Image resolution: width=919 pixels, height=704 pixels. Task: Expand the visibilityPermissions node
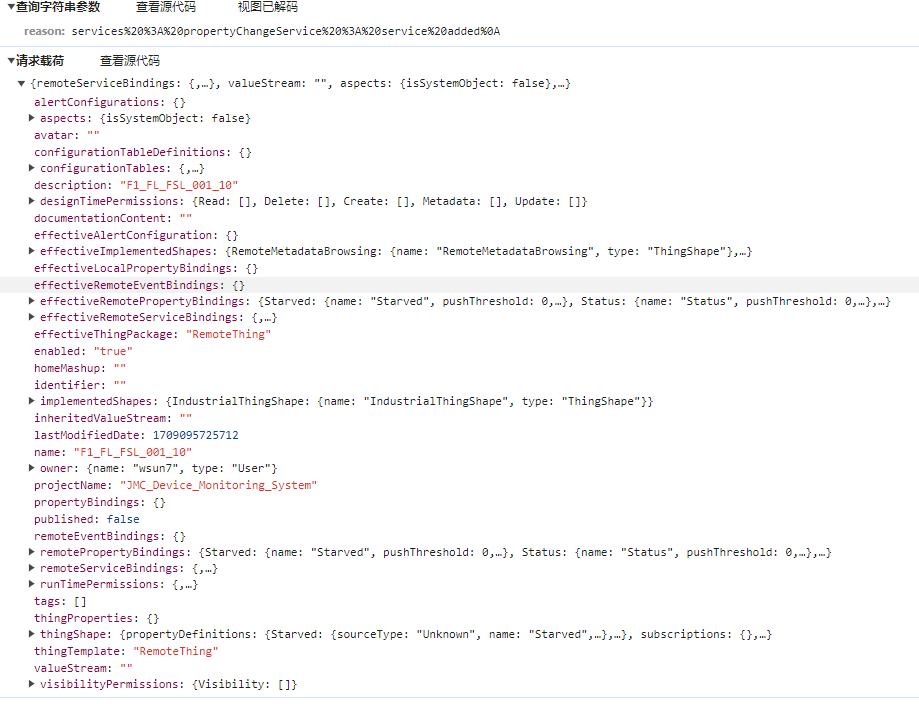click(x=32, y=684)
